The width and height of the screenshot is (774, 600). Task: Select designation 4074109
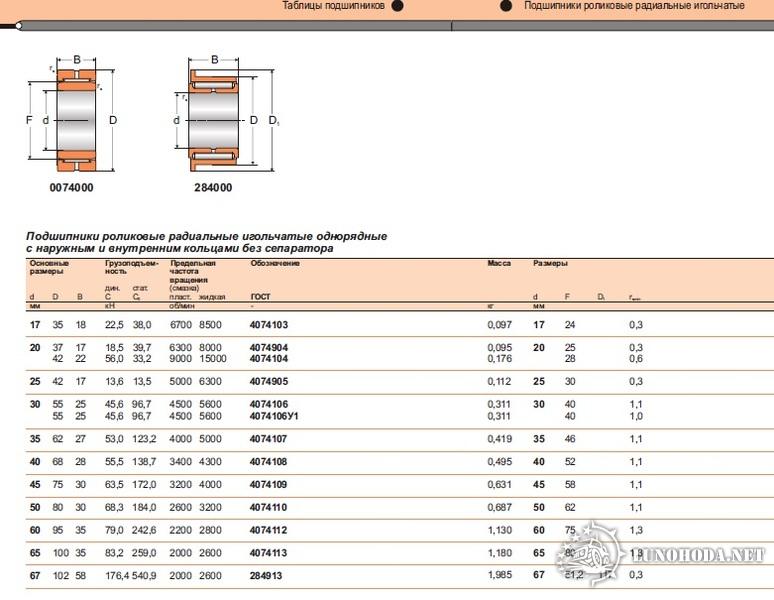[269, 485]
